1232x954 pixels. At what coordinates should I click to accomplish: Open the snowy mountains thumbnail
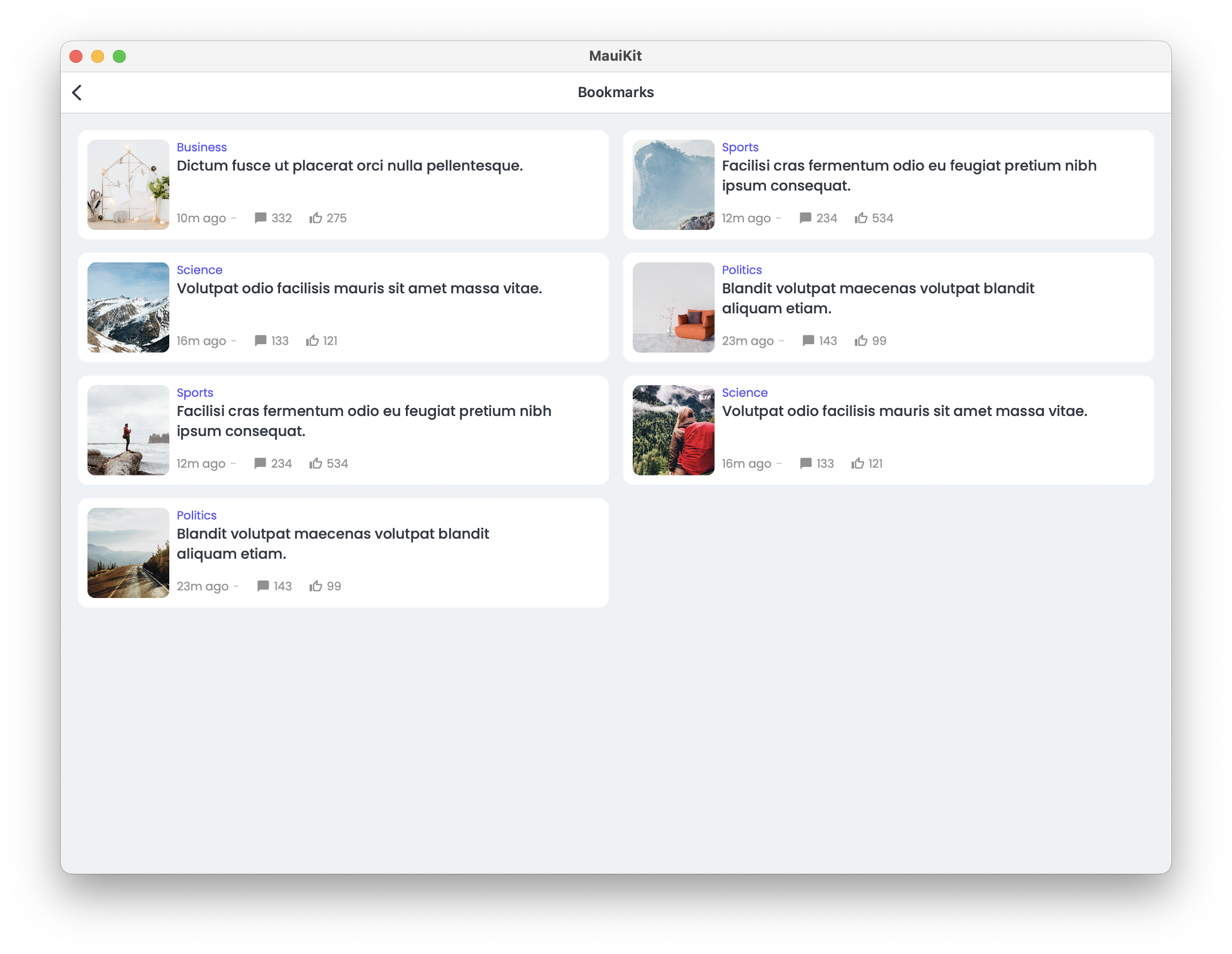(128, 307)
